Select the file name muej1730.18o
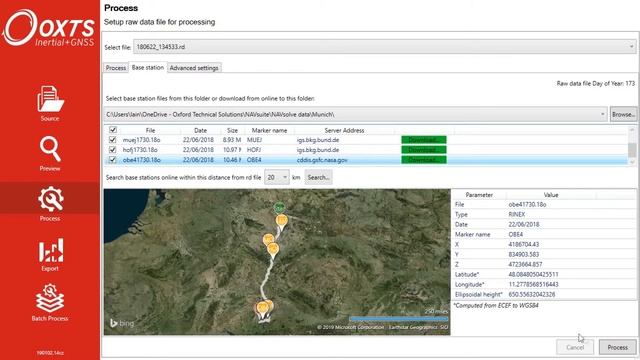640x360 pixels. pyautogui.click(x=141, y=140)
